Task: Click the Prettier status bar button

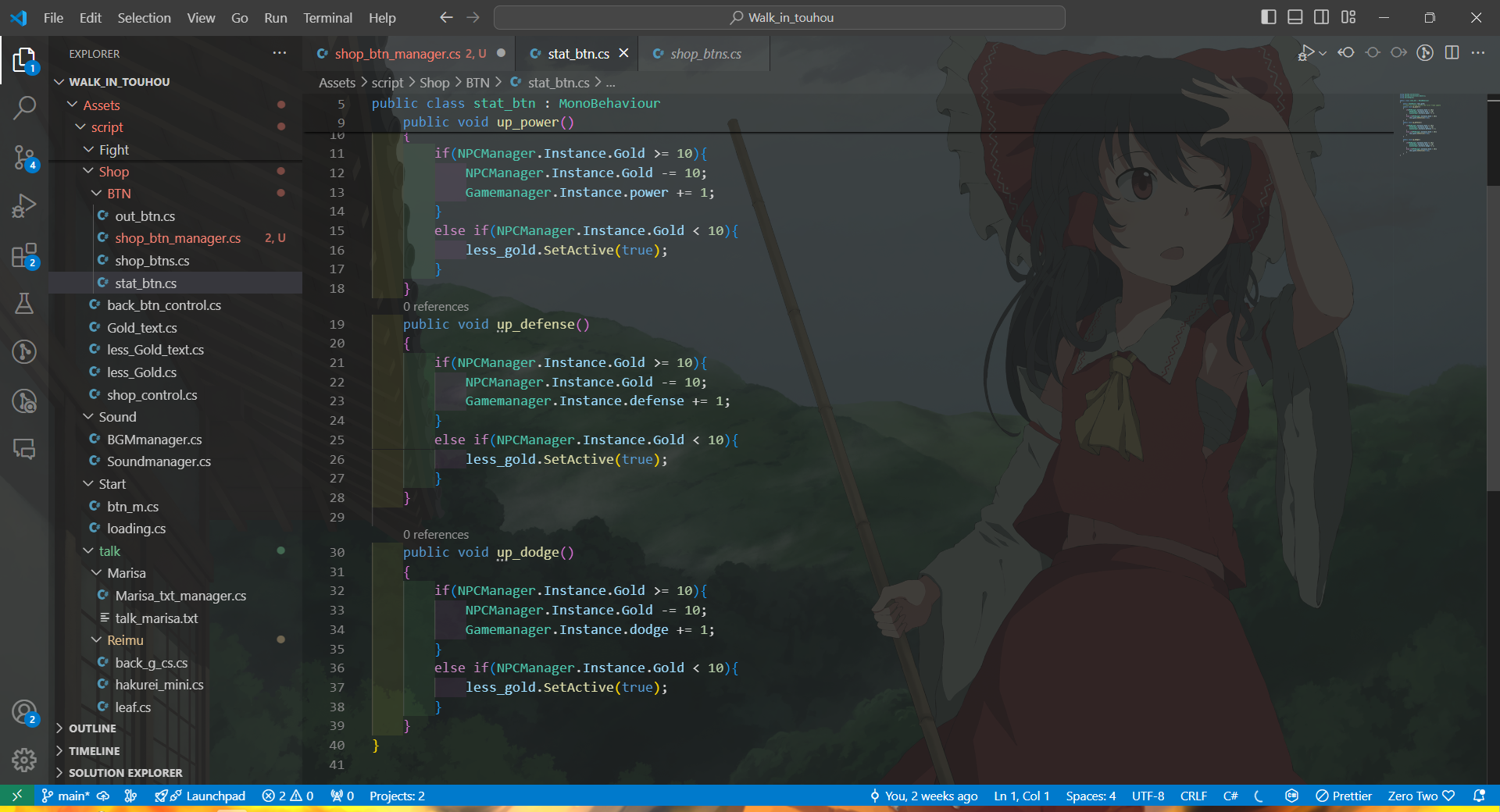Action: [x=1344, y=796]
